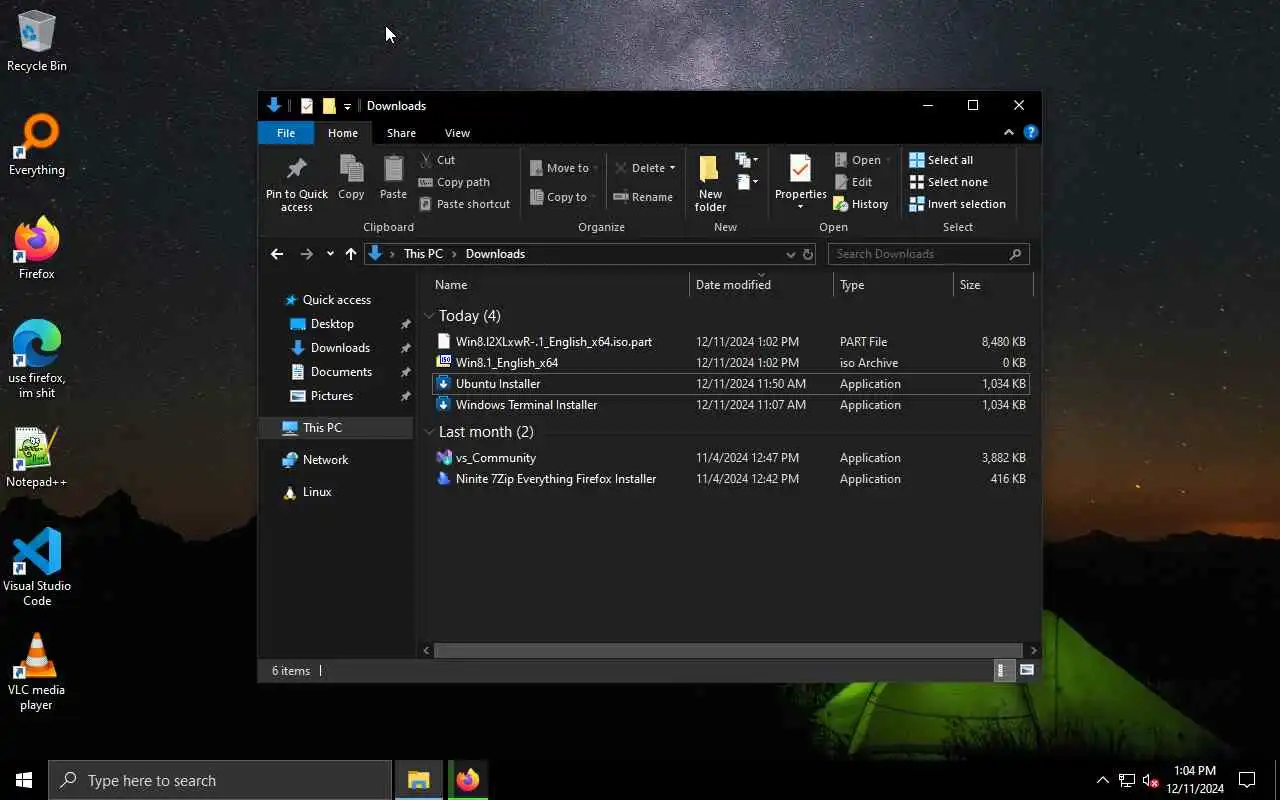Image resolution: width=1280 pixels, height=800 pixels.
Task: Click the Back navigation arrow
Action: coord(277,254)
